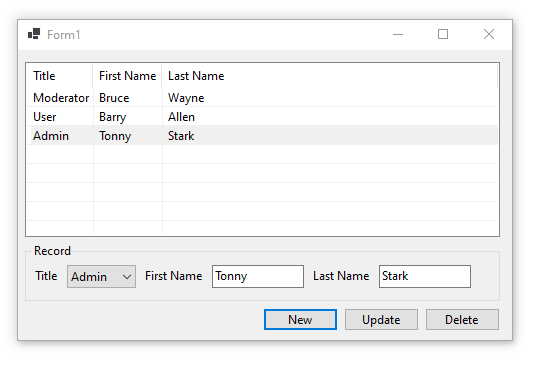Click the Record group box label
The height and width of the screenshot is (367, 542).
tap(52, 251)
